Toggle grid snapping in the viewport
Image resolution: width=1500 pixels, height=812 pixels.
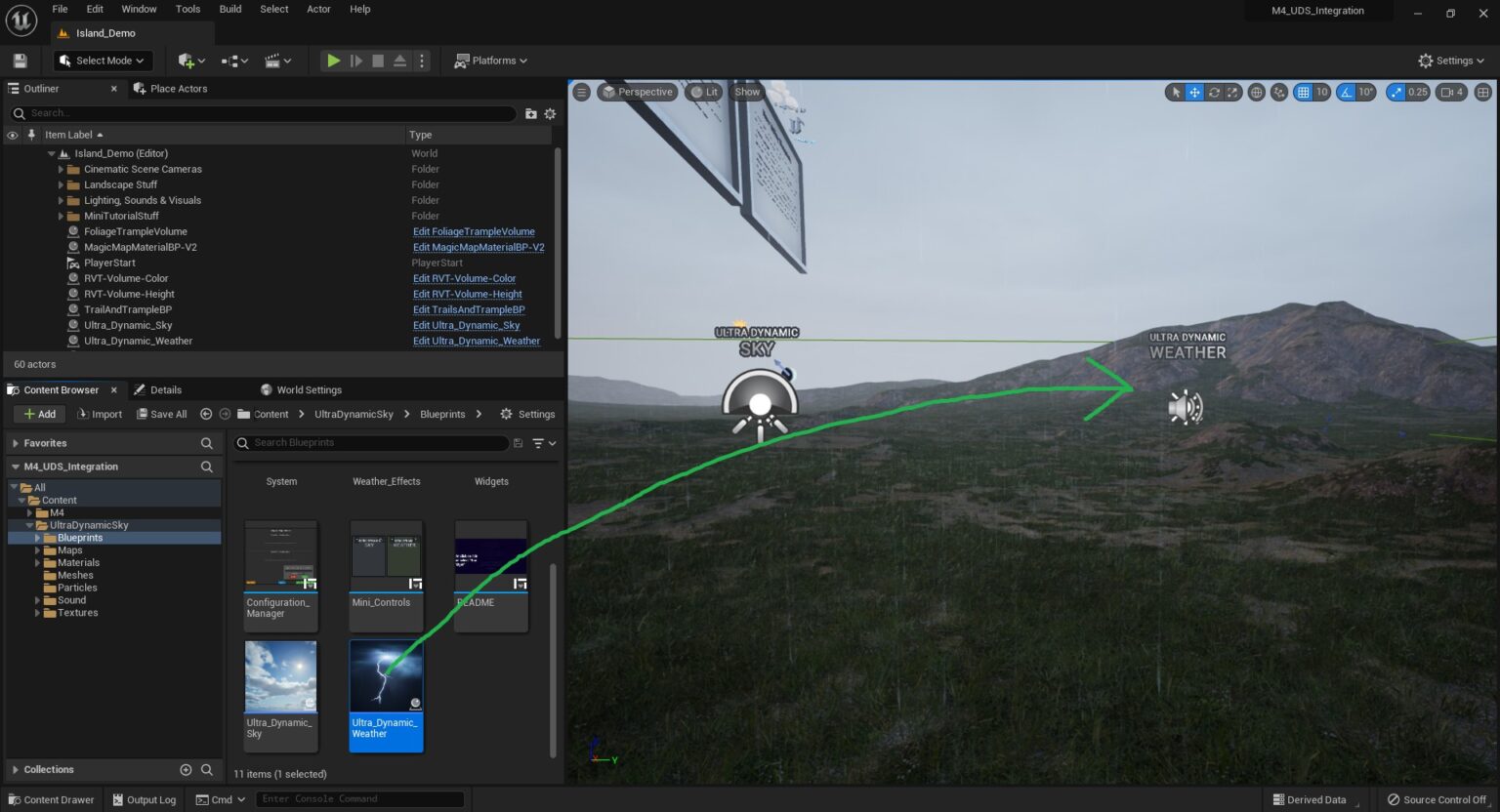click(1302, 92)
